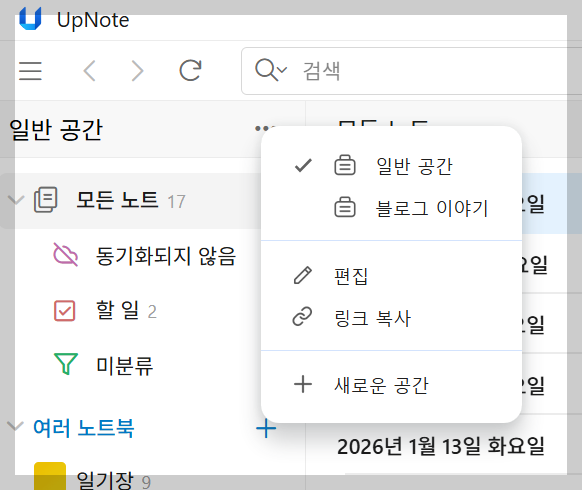The width and height of the screenshot is (582, 490).
Task: Click the briefcase icon beside 일반 공간
Action: tap(345, 165)
